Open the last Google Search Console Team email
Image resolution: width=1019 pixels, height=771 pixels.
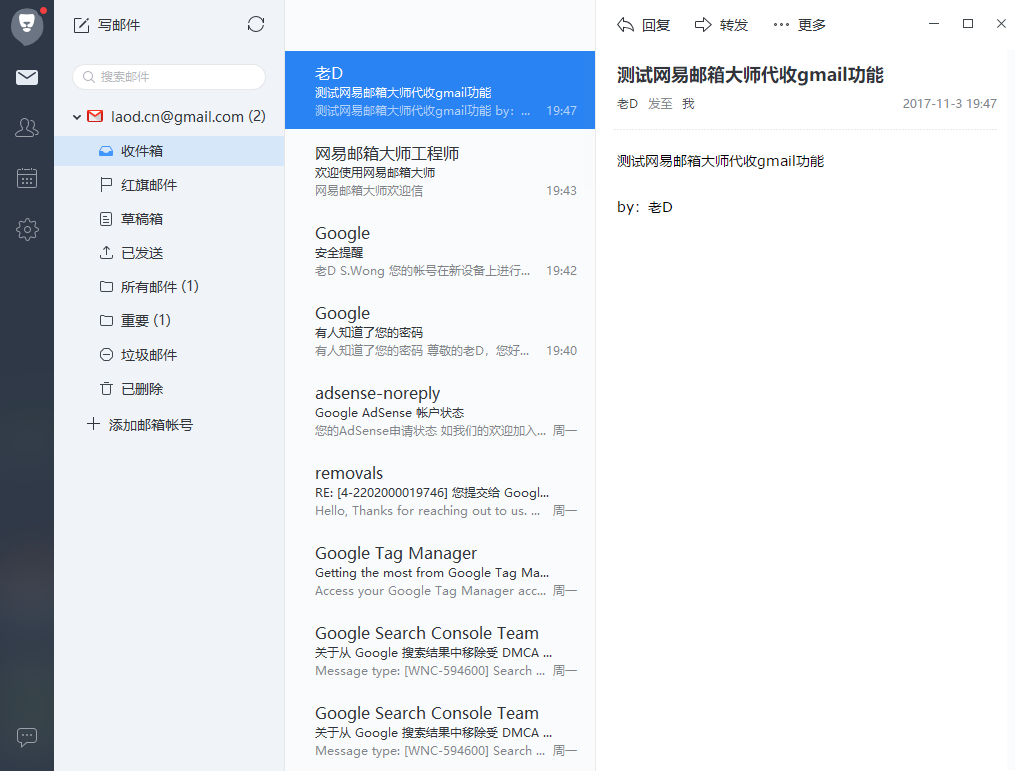pyautogui.click(x=440, y=731)
